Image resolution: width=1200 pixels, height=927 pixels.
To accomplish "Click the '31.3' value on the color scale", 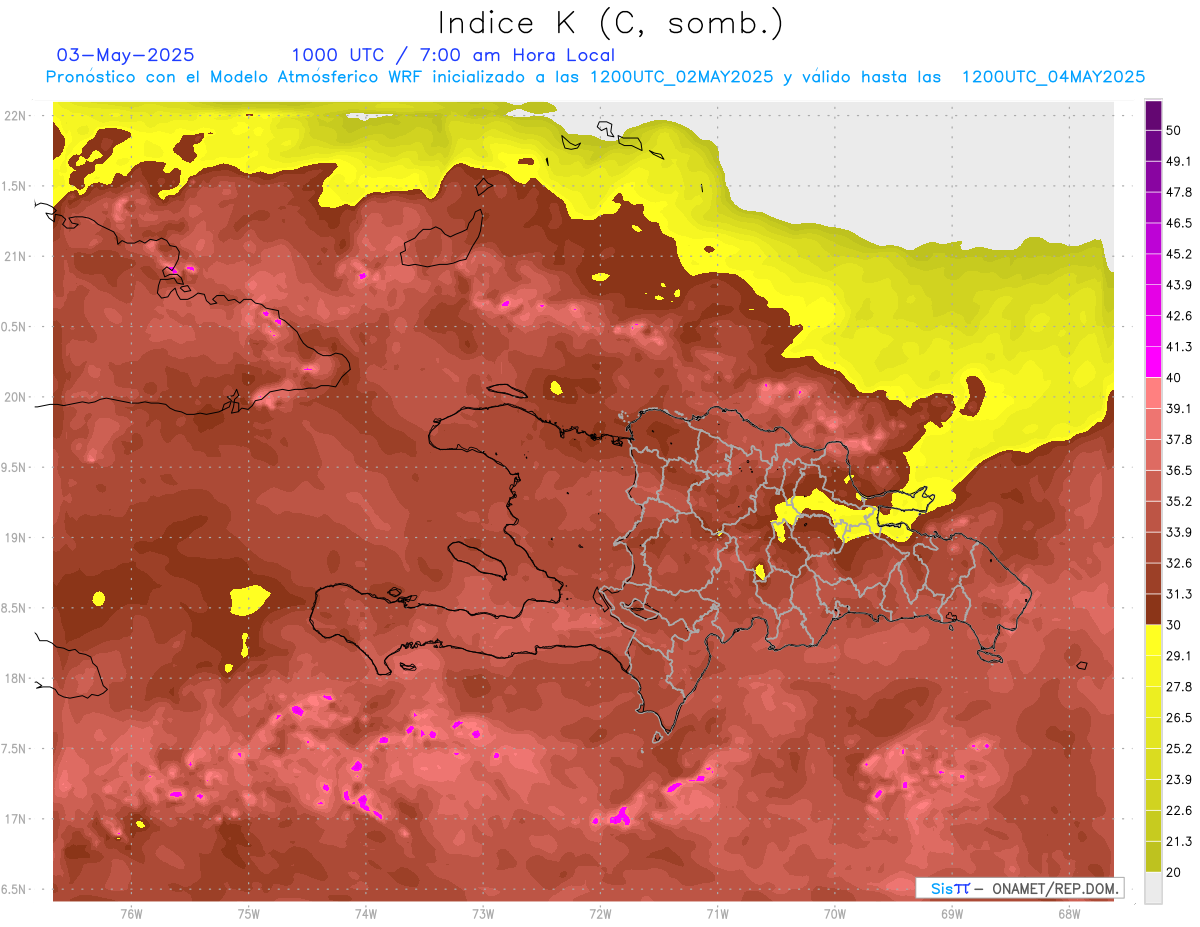I will tap(1179, 594).
